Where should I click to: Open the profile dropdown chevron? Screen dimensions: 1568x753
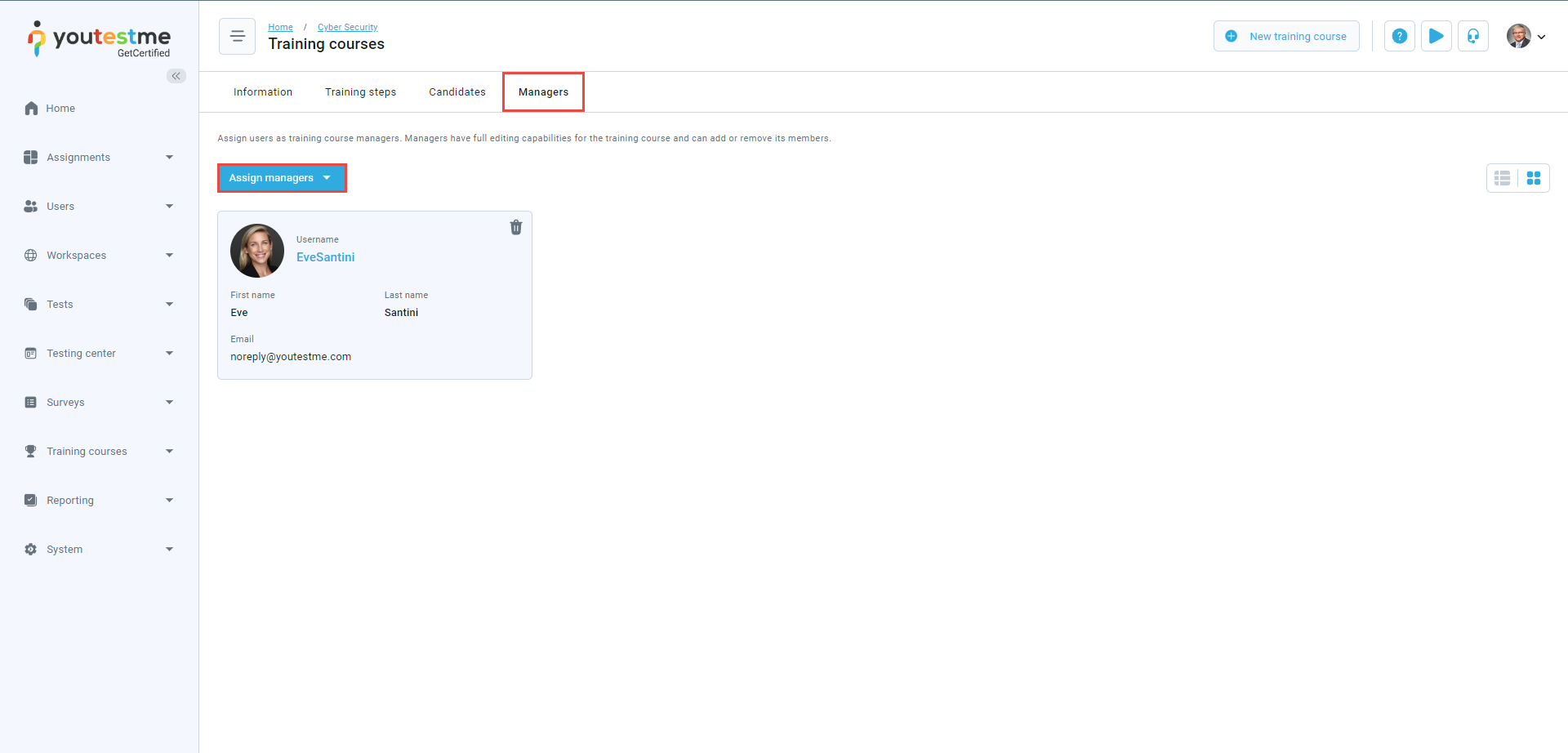(x=1542, y=37)
